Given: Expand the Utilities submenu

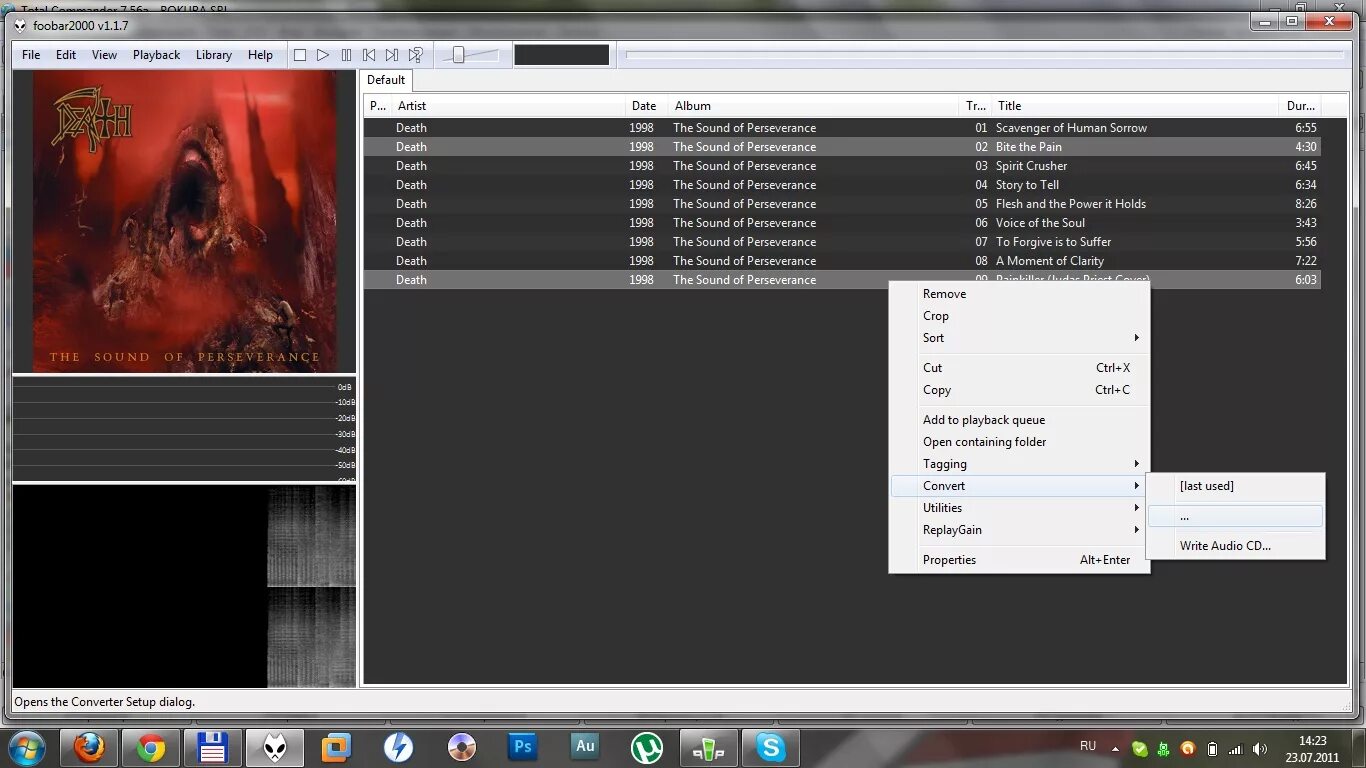Looking at the screenshot, I should pyautogui.click(x=1019, y=508).
